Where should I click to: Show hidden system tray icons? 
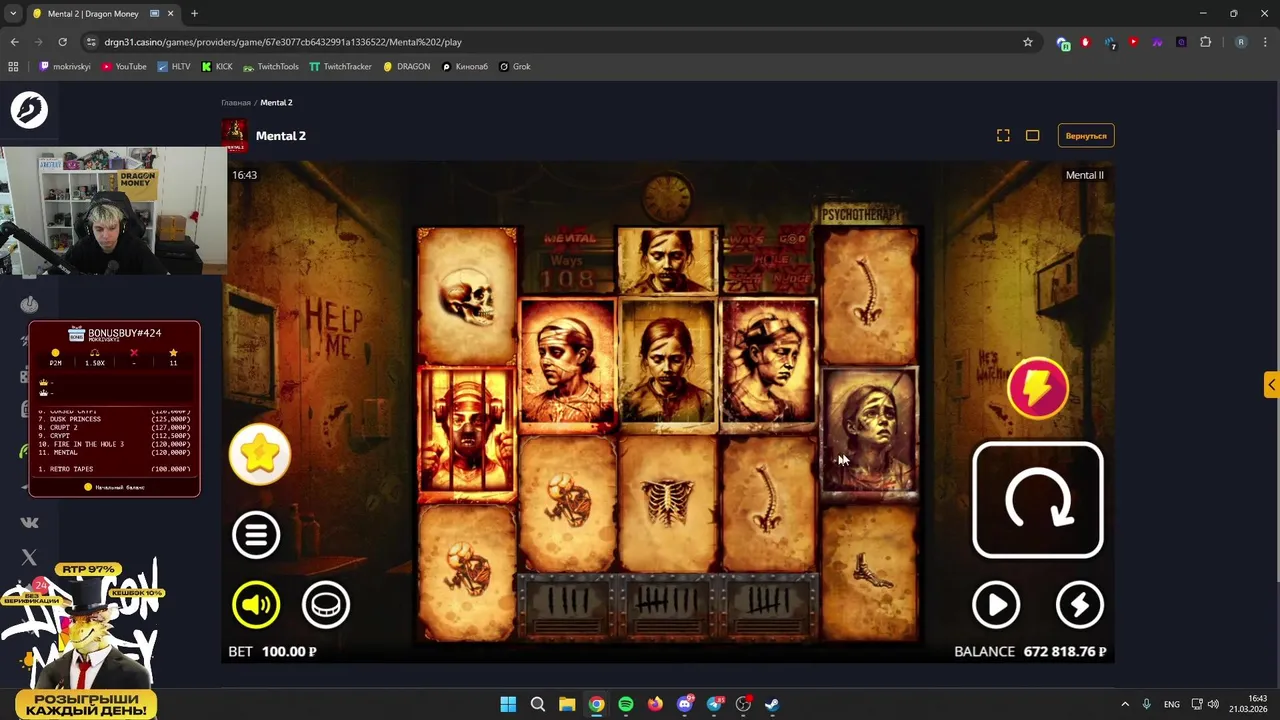click(x=1125, y=704)
